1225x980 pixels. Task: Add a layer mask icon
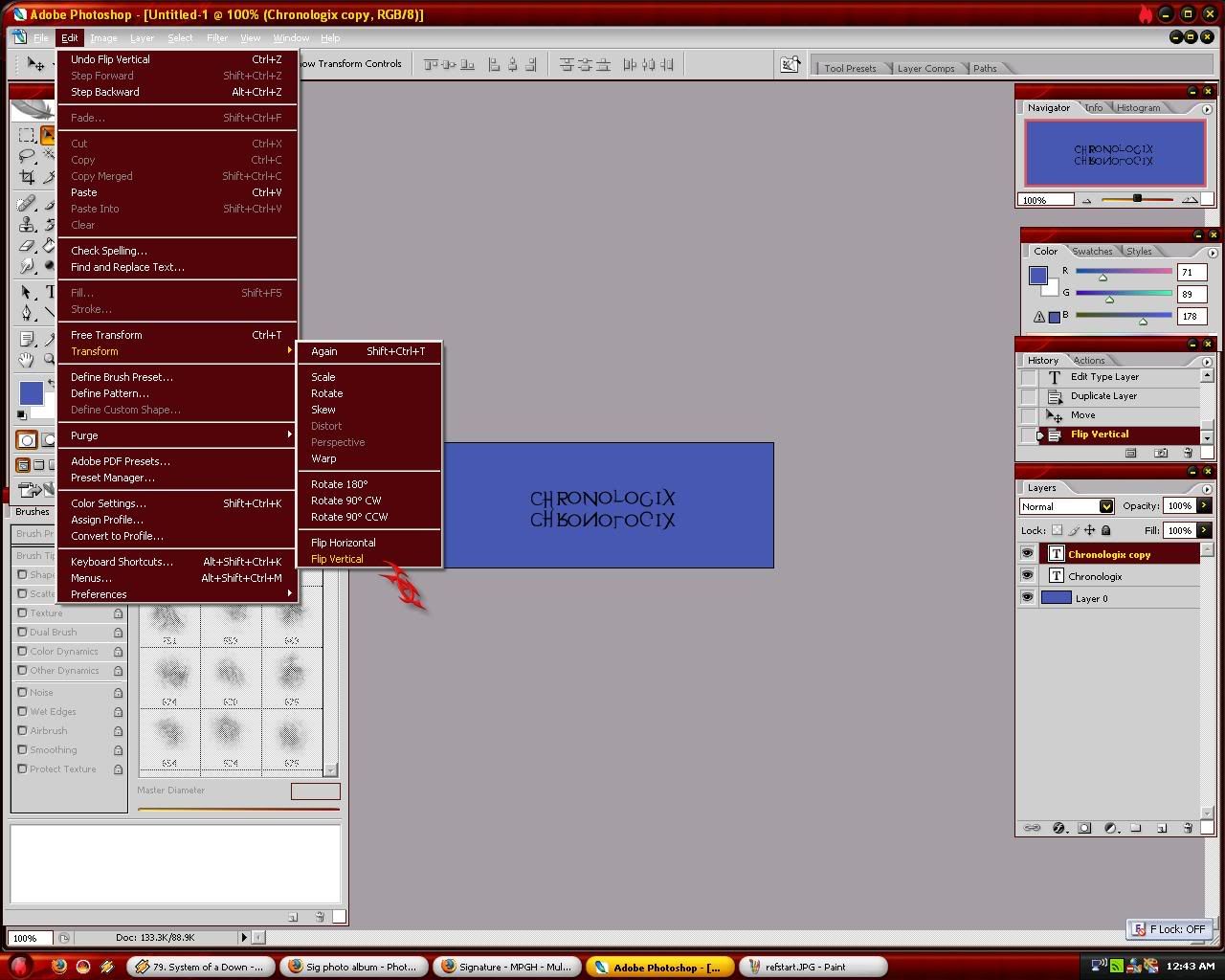click(1084, 828)
